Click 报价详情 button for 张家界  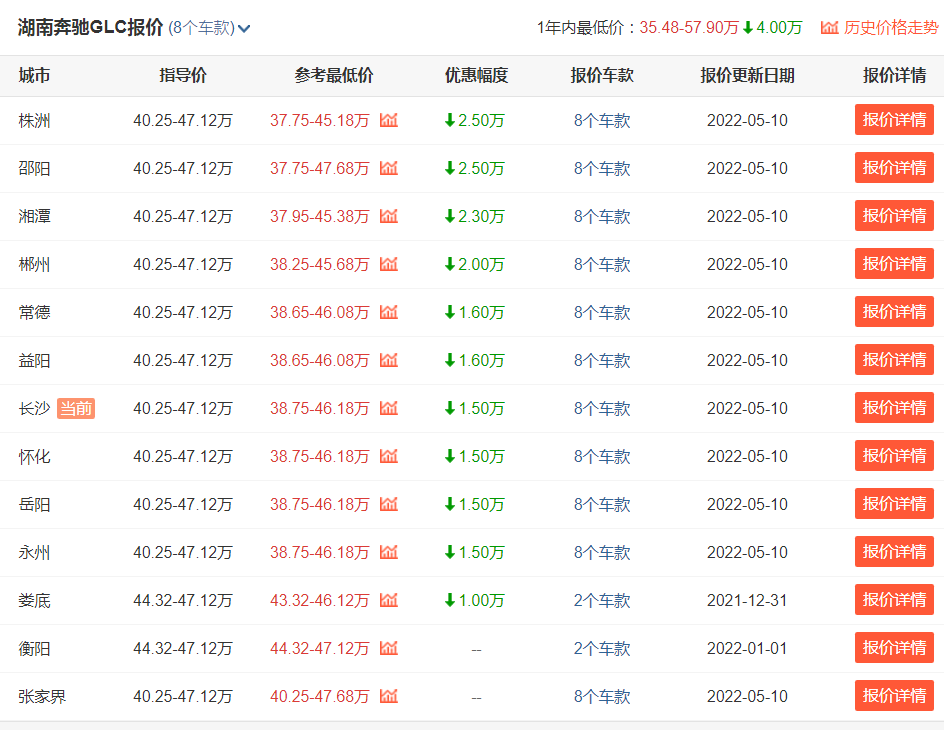pyautogui.click(x=894, y=696)
